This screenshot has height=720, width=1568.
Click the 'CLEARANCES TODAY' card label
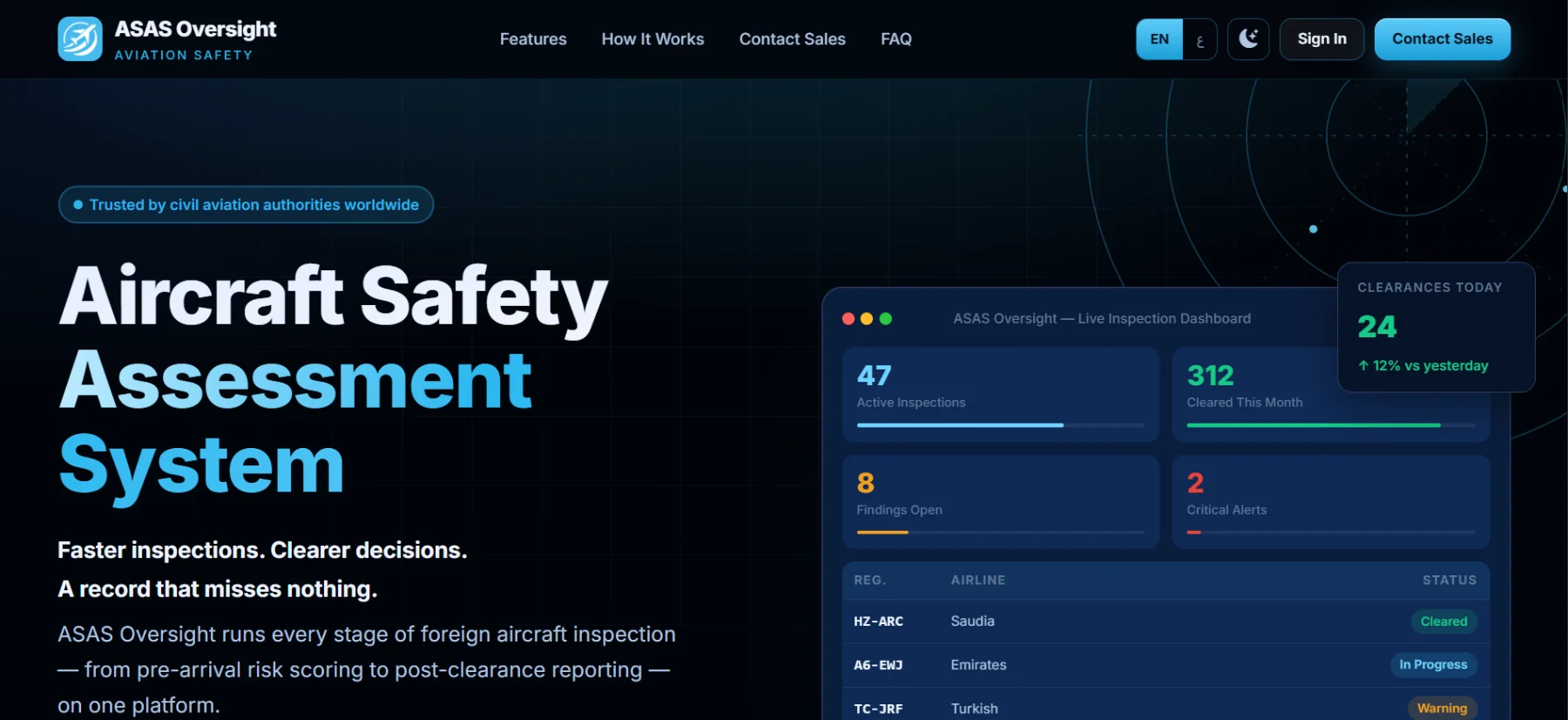coord(1429,288)
